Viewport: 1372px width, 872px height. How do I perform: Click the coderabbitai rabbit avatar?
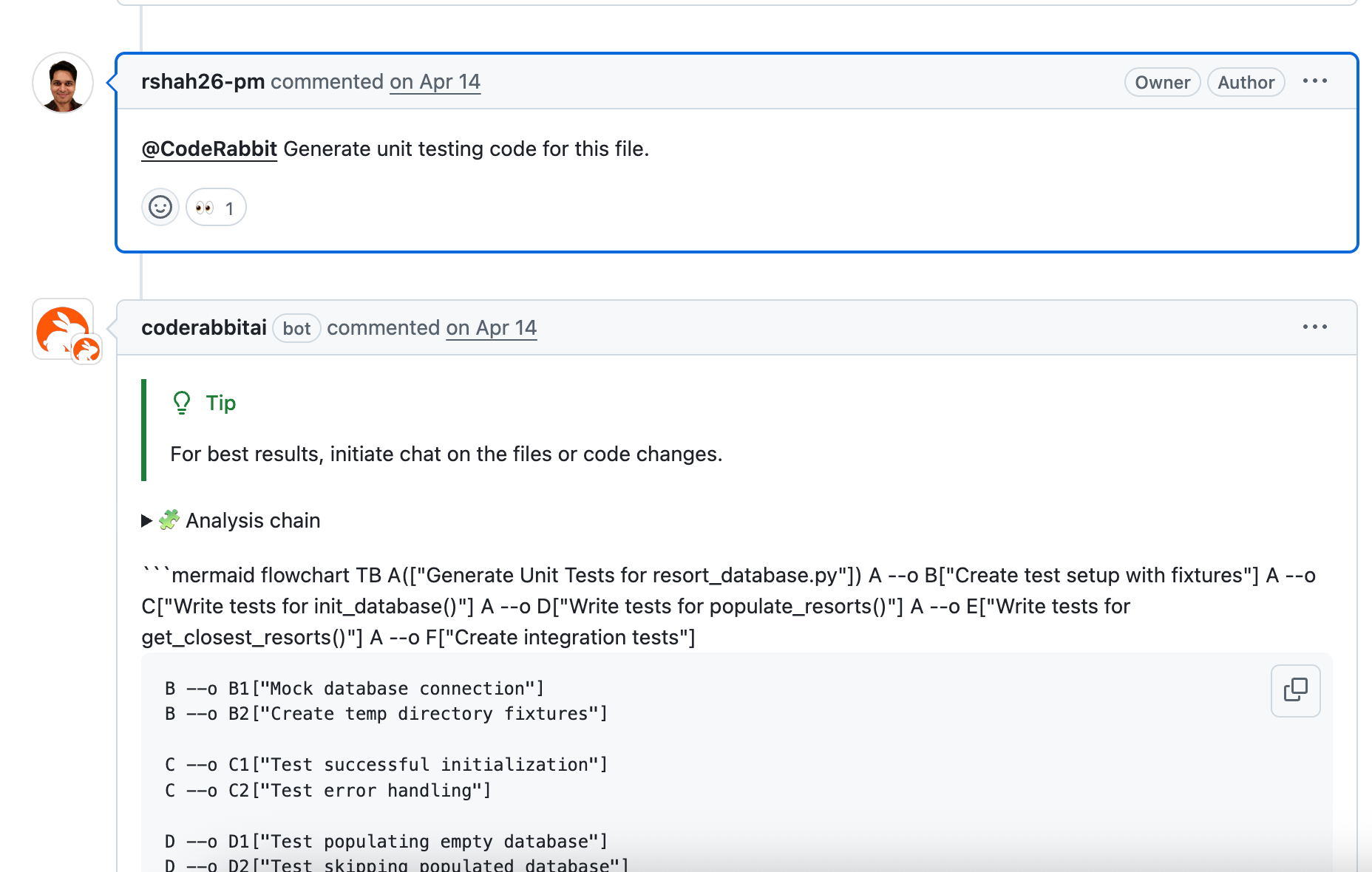pos(61,327)
